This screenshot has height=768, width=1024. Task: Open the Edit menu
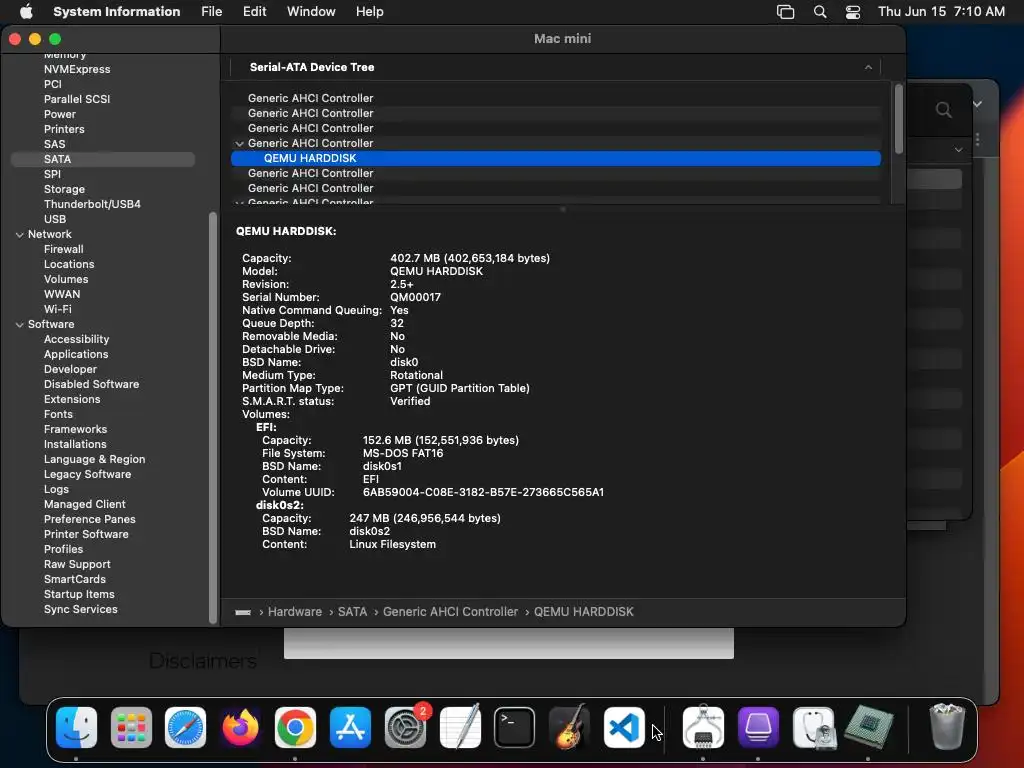254,12
